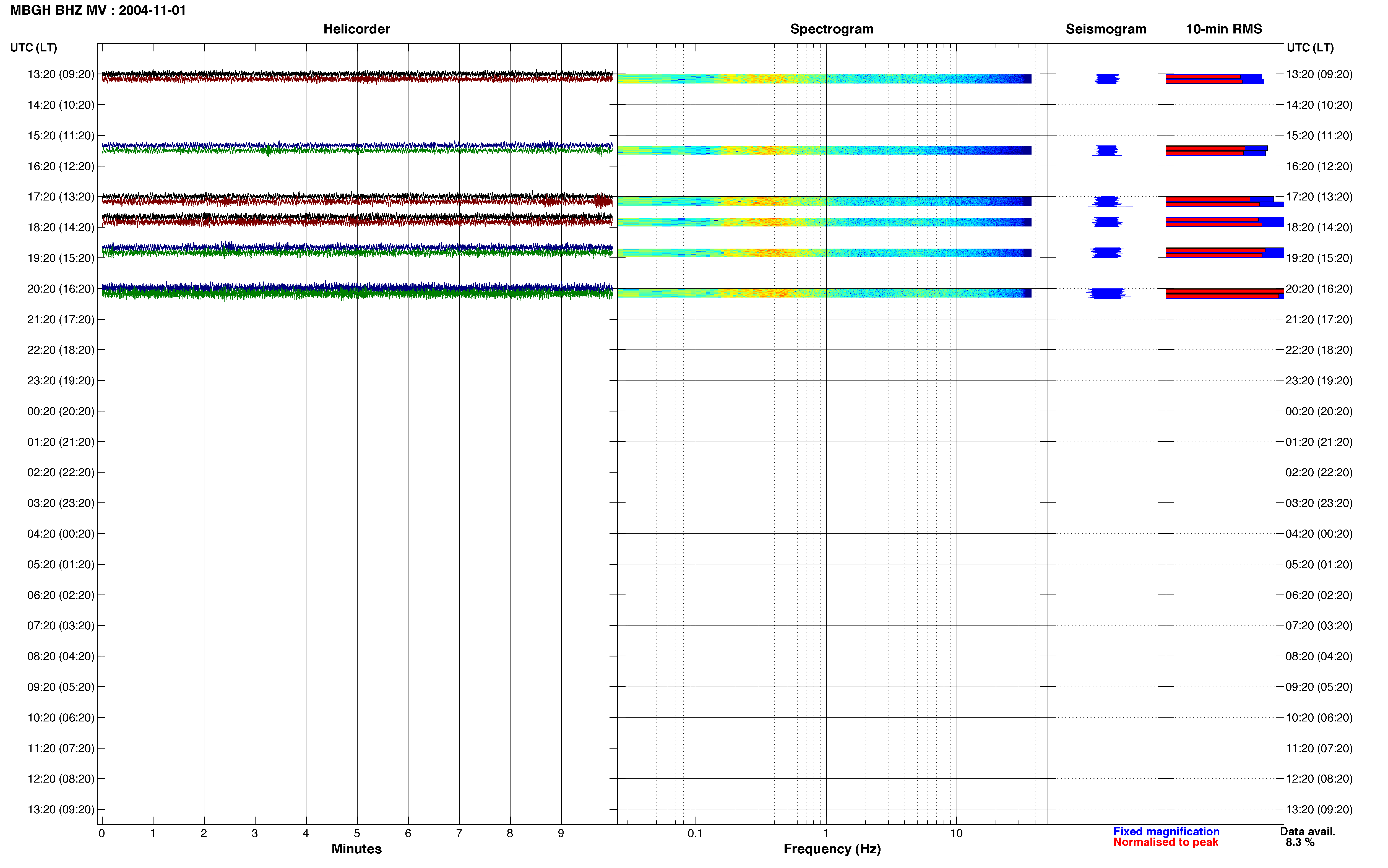
Task: Click the blue-green helicorder trace near 15:20
Action: click(x=357, y=148)
